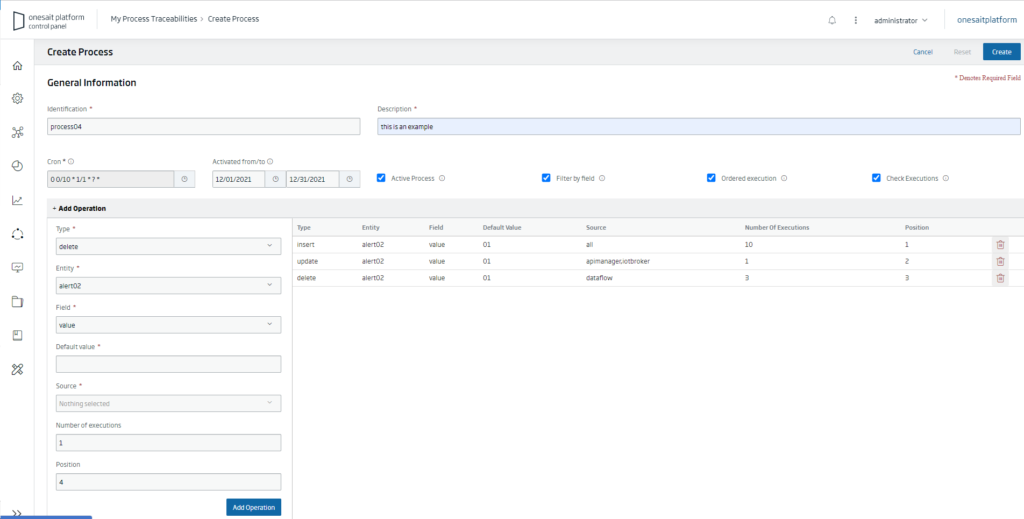Open notifications bell icon
1024x519 pixels.
[x=832, y=20]
